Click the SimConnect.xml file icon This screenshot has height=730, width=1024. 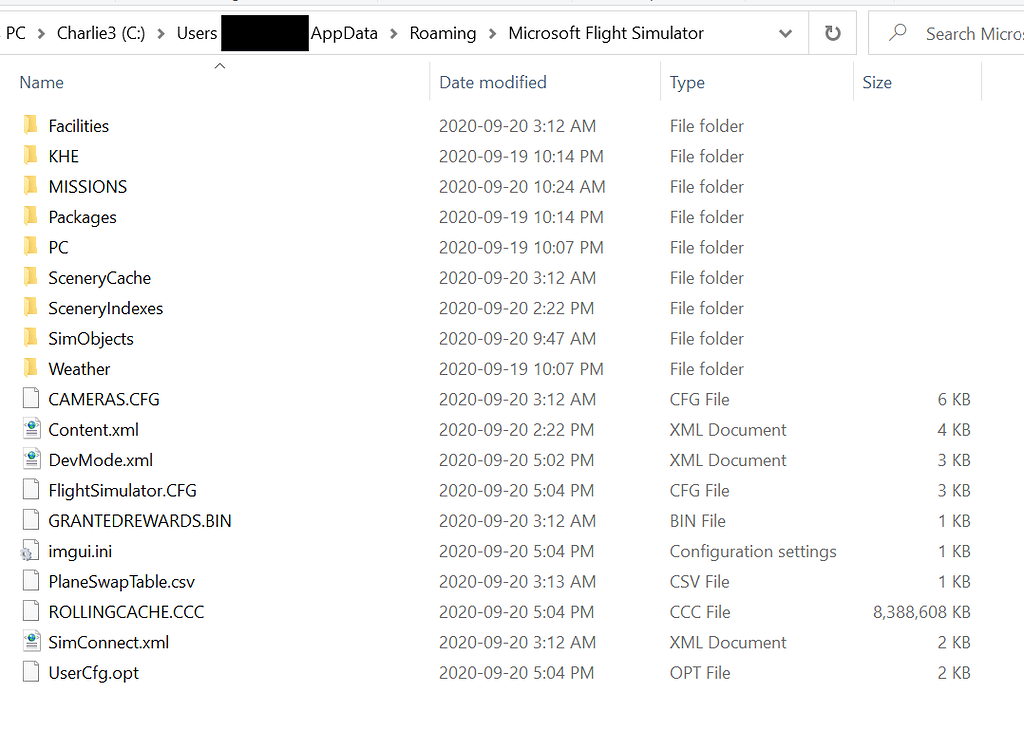pos(30,642)
